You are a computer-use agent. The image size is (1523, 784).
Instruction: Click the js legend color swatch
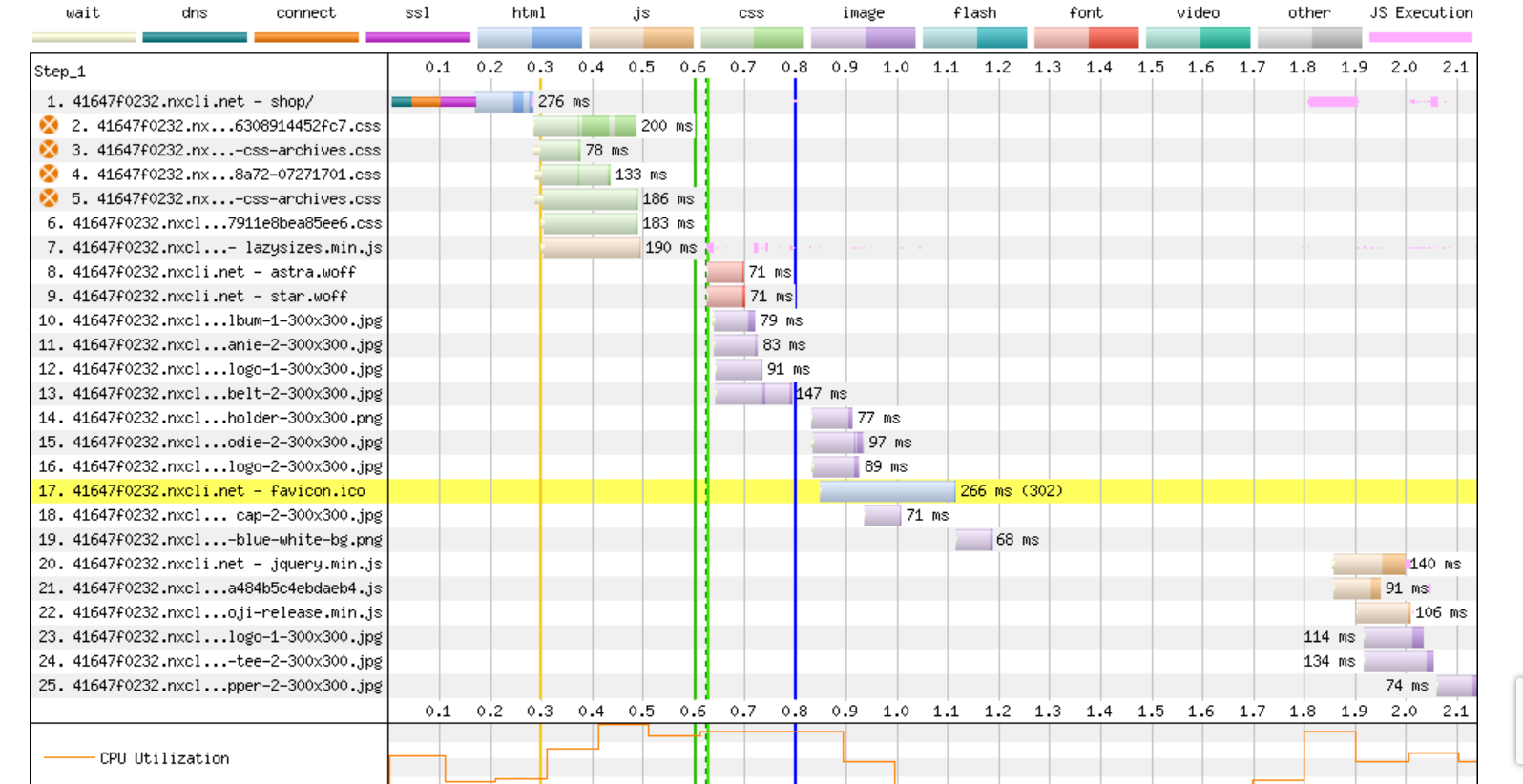pos(641,37)
